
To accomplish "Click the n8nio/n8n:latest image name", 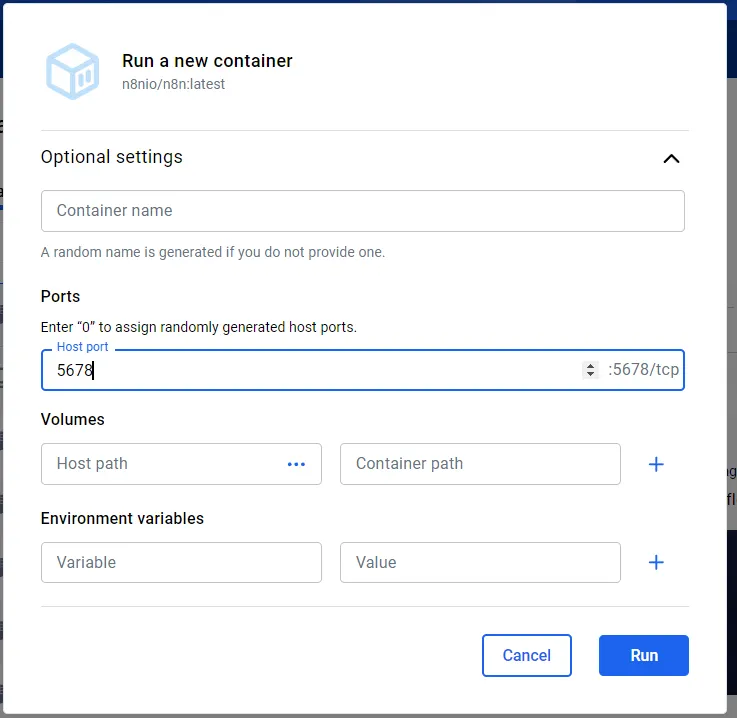I will (173, 85).
